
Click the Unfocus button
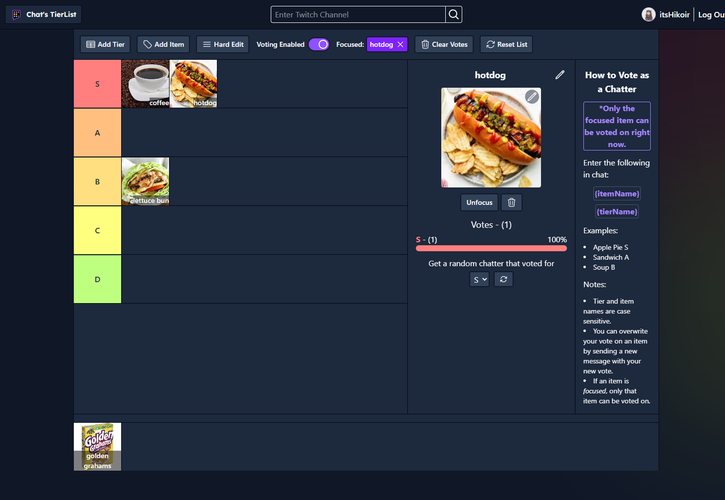pos(479,202)
